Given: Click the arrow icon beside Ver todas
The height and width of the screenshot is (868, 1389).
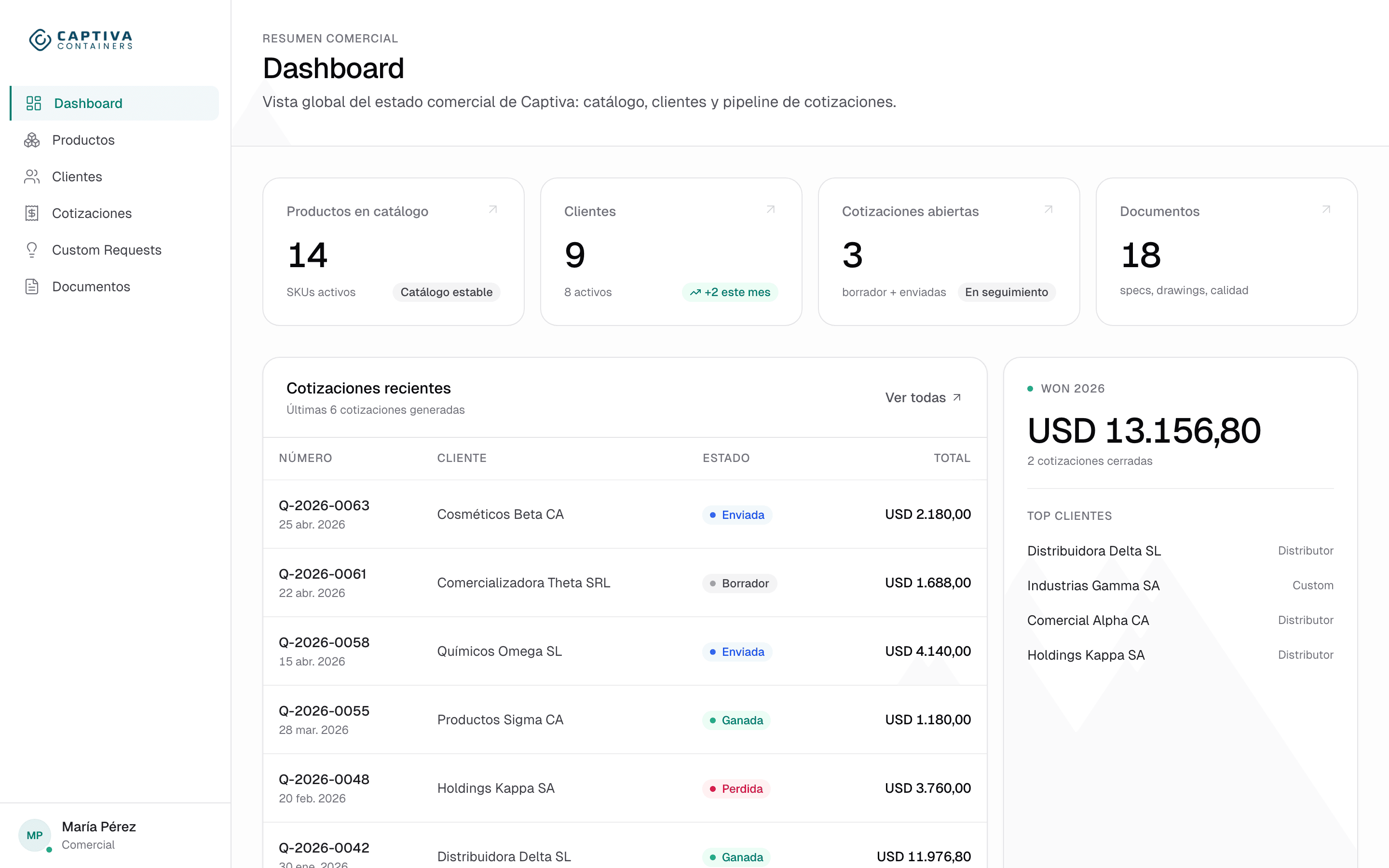Looking at the screenshot, I should point(957,397).
